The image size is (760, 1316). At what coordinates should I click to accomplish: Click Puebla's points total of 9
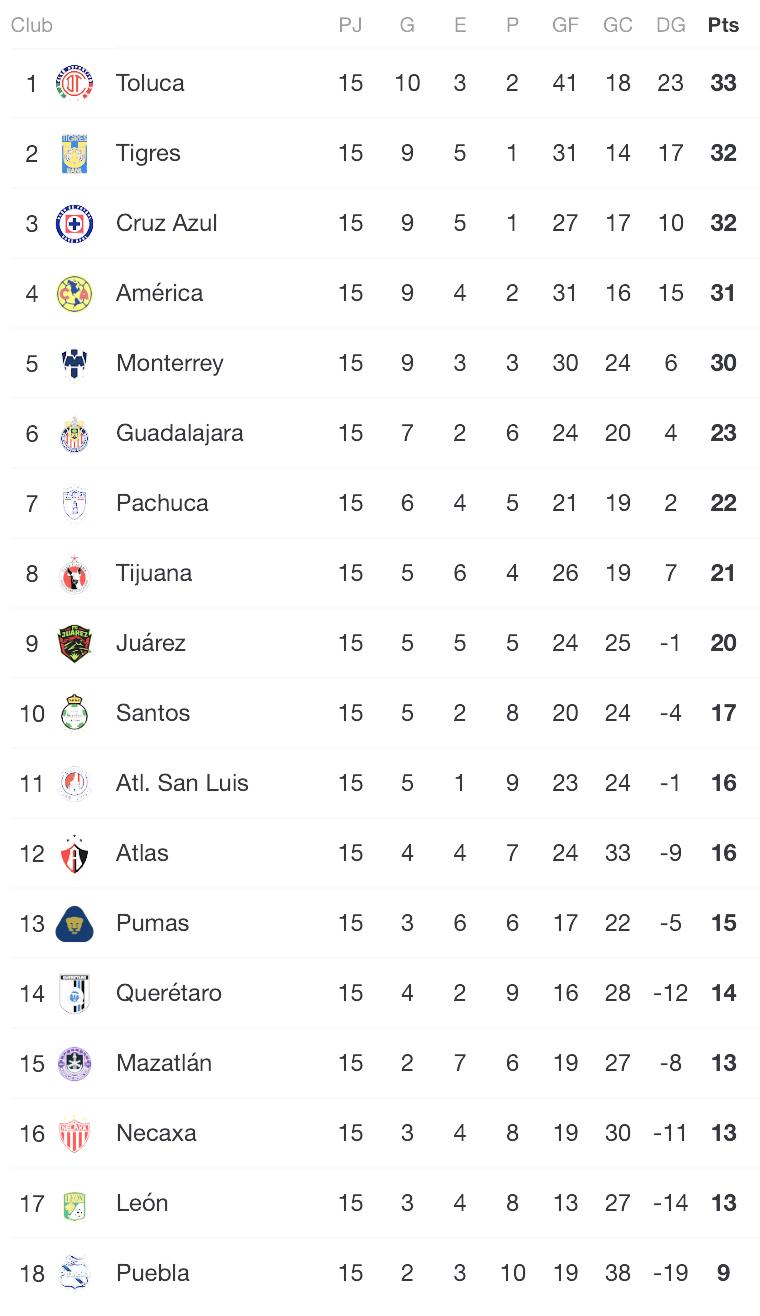point(723,1273)
